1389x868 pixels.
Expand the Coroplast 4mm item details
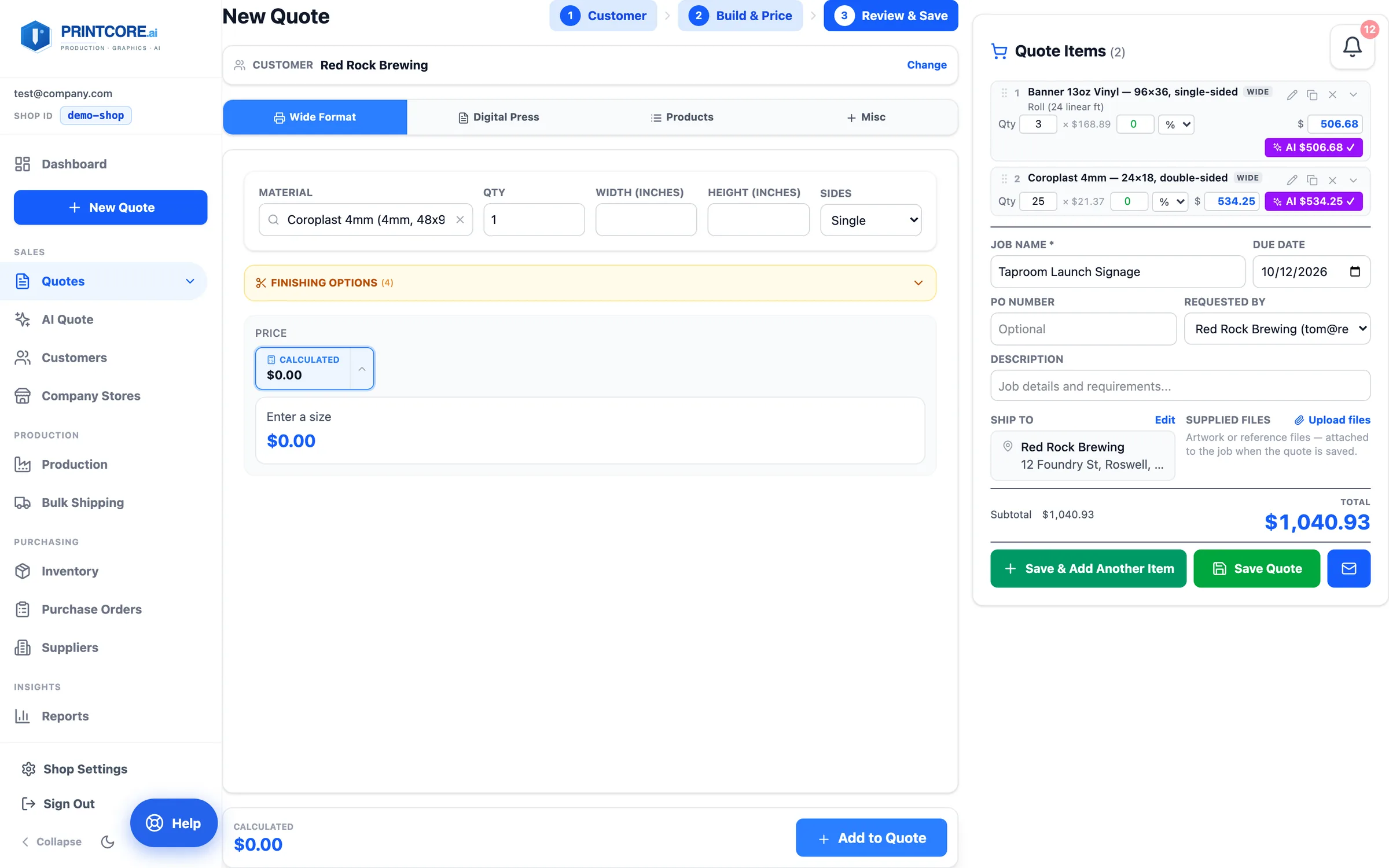[1353, 180]
